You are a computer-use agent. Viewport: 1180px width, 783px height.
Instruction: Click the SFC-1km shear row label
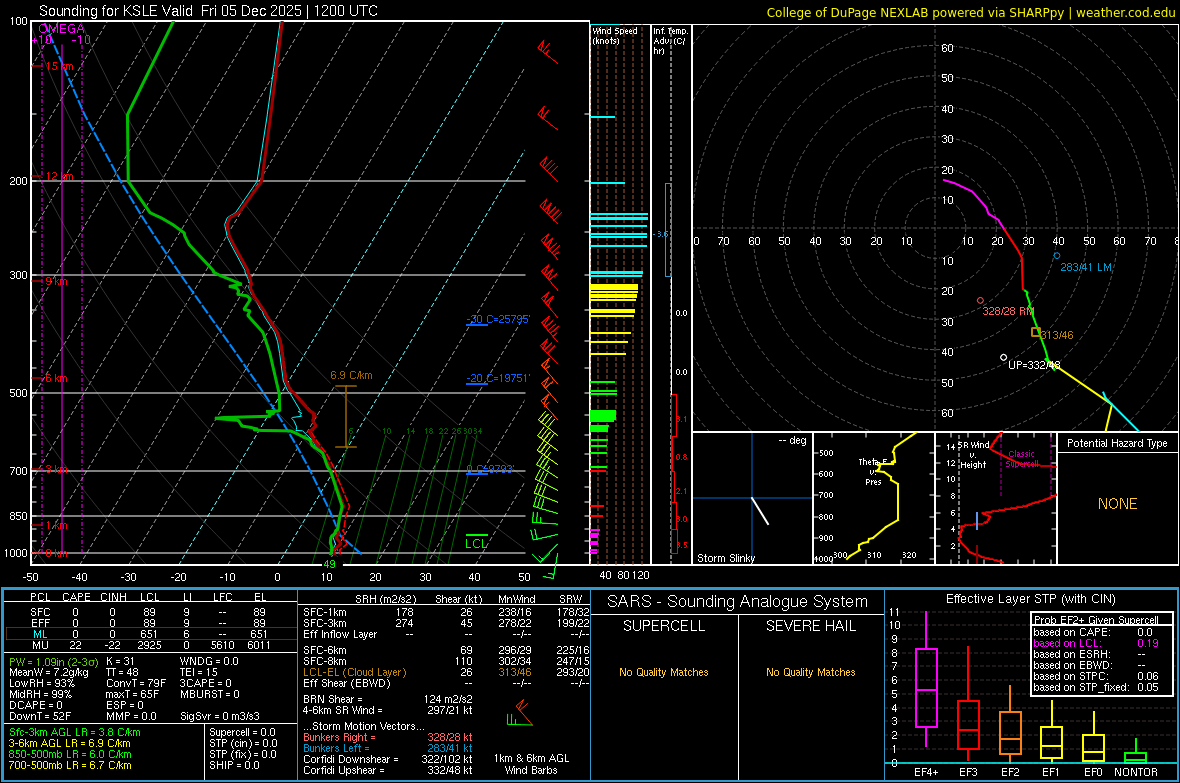[x=325, y=612]
